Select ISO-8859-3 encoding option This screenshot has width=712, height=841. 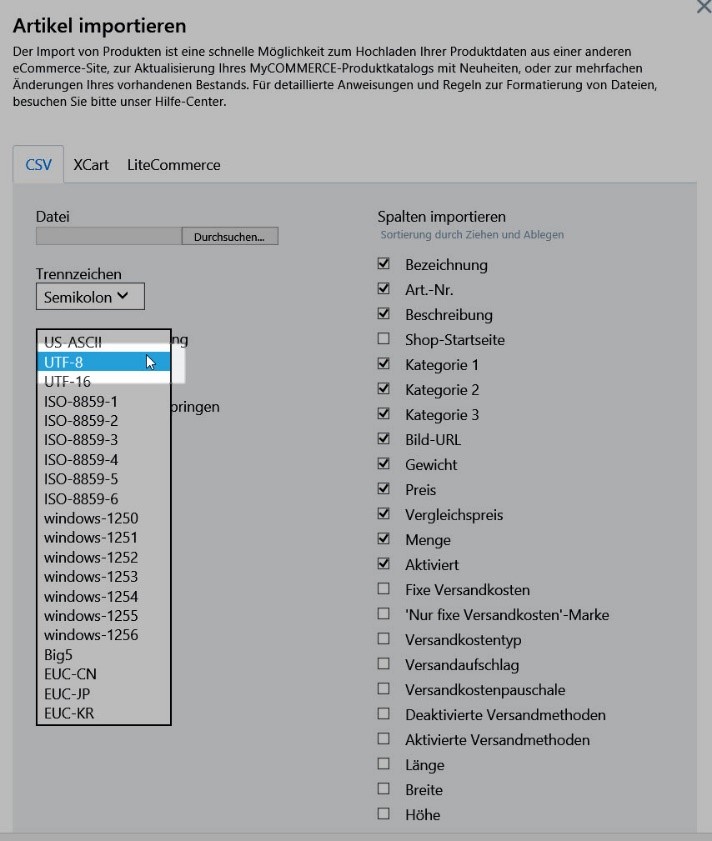click(x=104, y=440)
